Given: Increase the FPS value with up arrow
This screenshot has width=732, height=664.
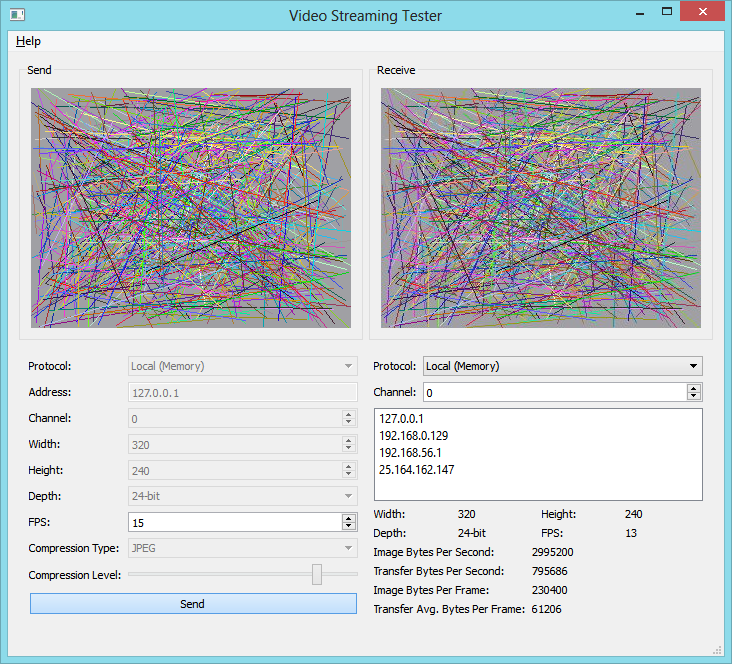Looking at the screenshot, I should 349,517.
